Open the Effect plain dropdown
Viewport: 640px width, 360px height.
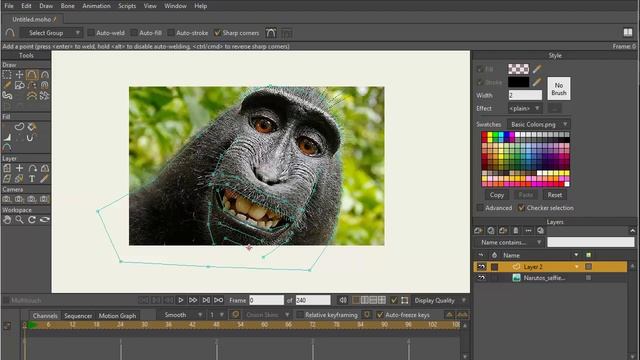pos(525,108)
